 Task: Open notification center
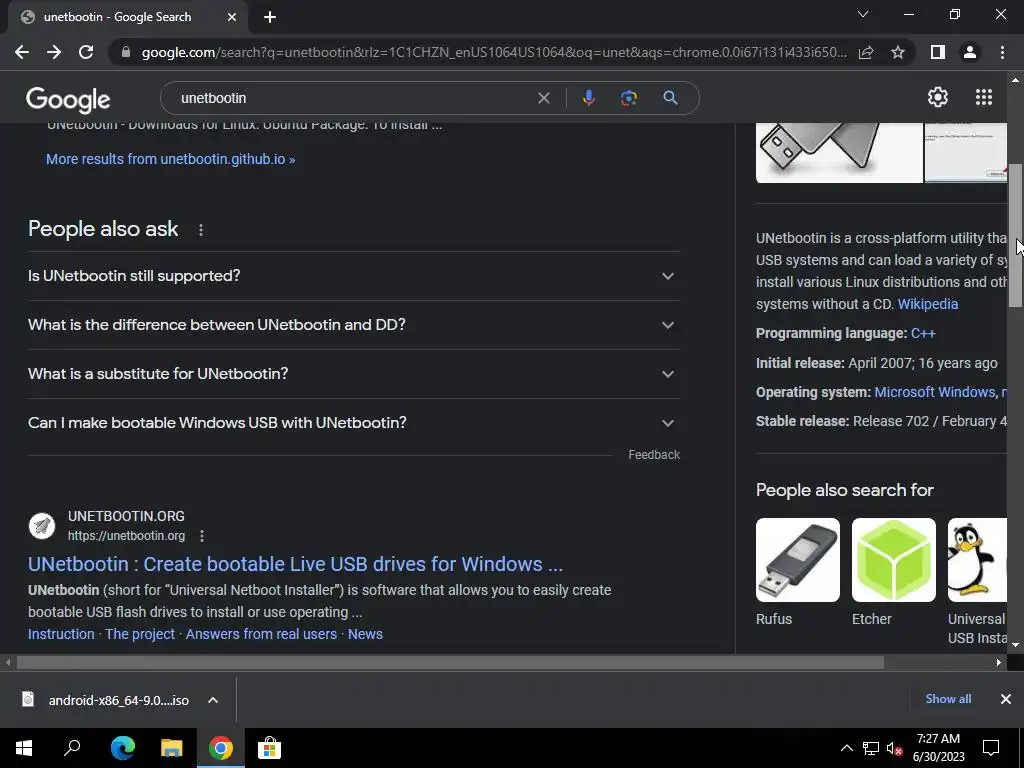[x=991, y=748]
